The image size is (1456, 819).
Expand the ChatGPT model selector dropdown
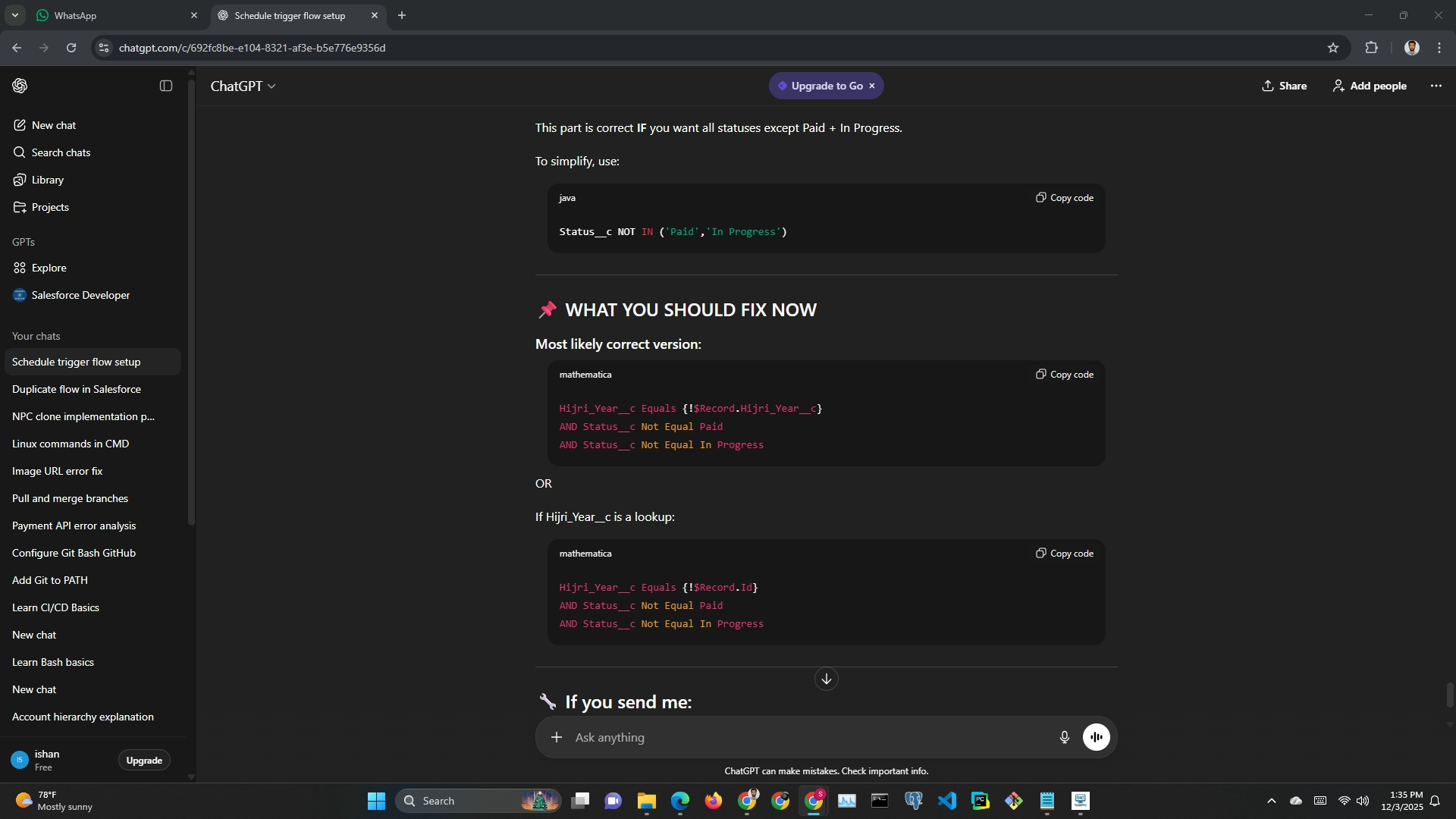click(x=243, y=86)
